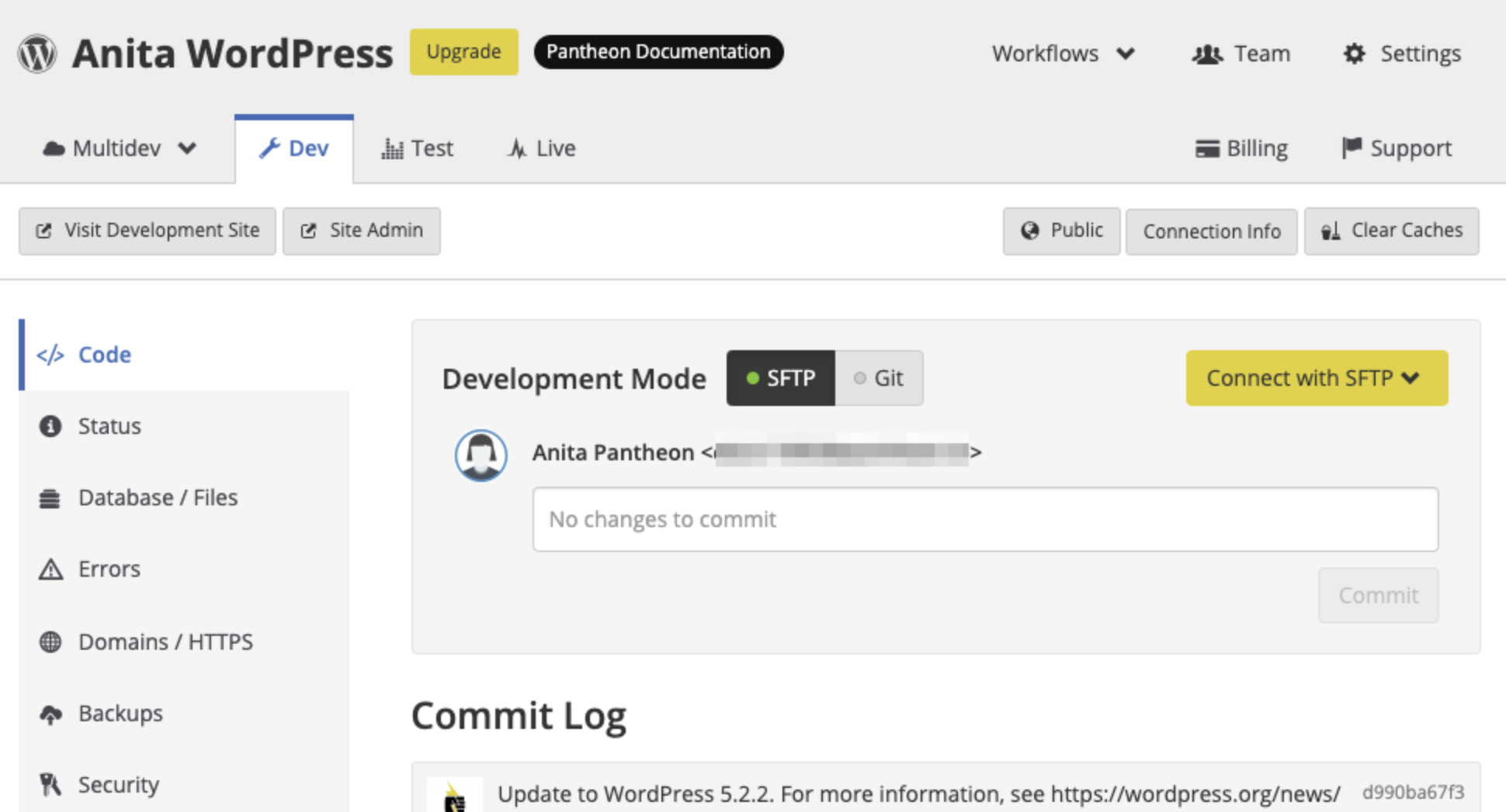Viewport: 1506px width, 812px height.
Task: Expand Connect with SFTP dropdown
Action: click(1316, 378)
